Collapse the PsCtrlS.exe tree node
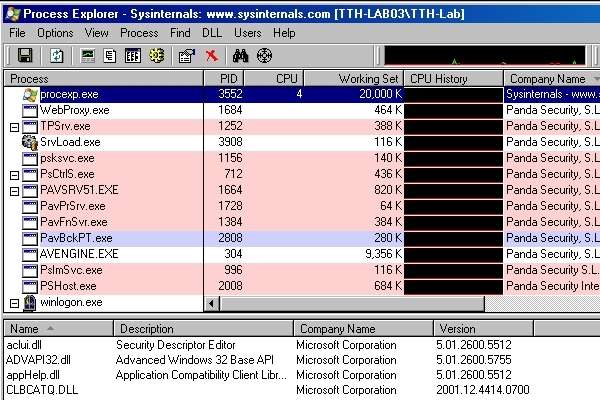600x400 pixels. coord(15,175)
